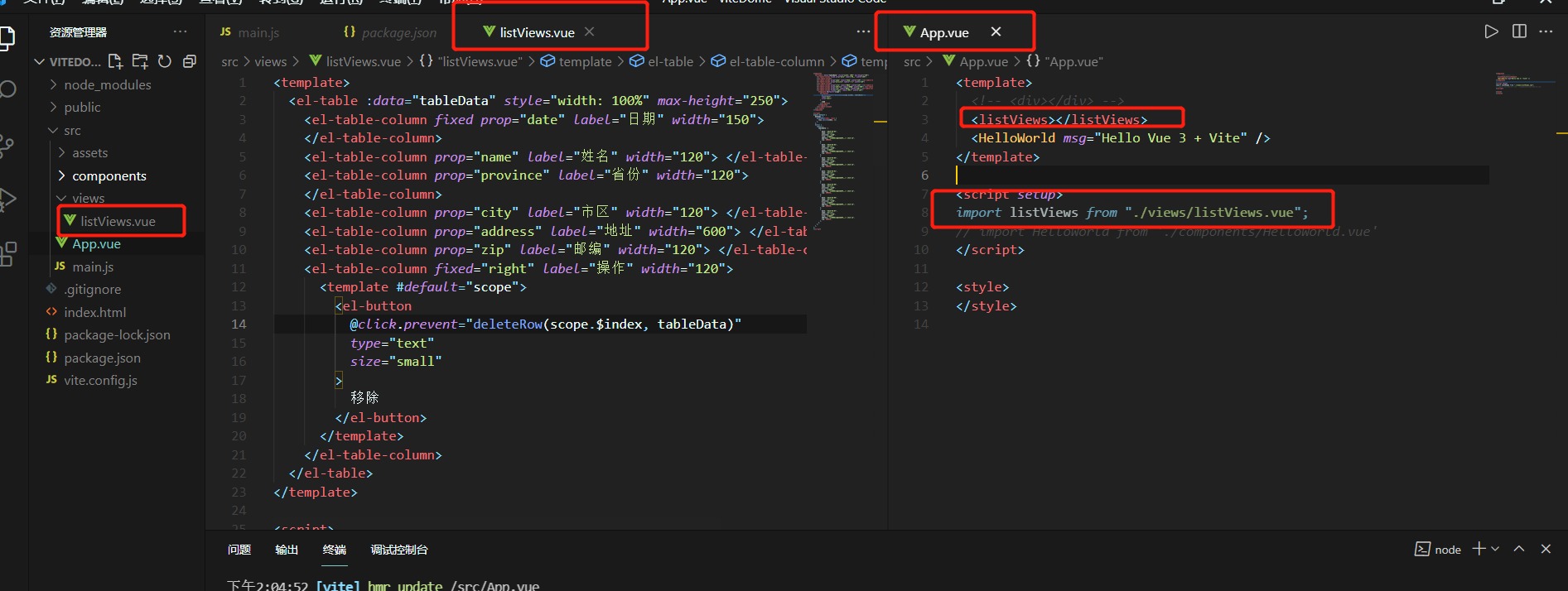
Task: Open the Extensions view icon
Action: pos(7,253)
